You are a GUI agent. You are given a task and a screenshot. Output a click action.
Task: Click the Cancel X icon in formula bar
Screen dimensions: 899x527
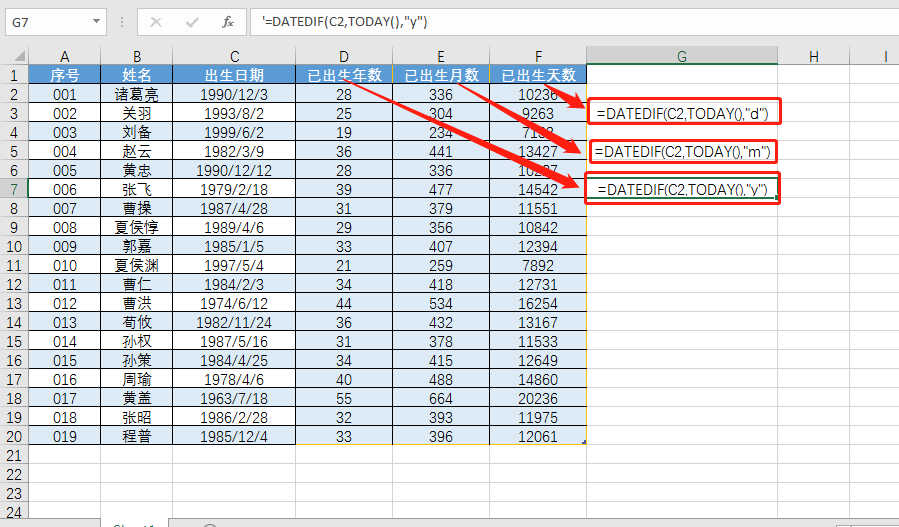[x=156, y=21]
